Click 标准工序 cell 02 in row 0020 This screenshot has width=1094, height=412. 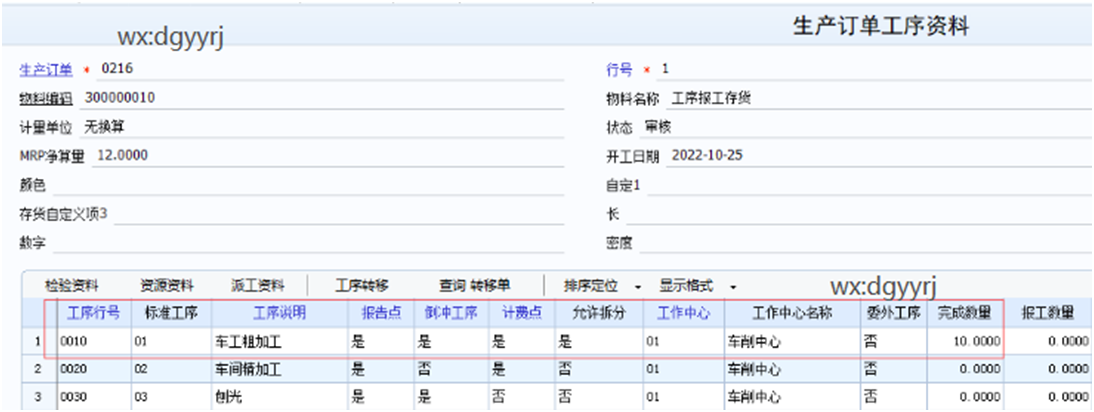pos(171,369)
